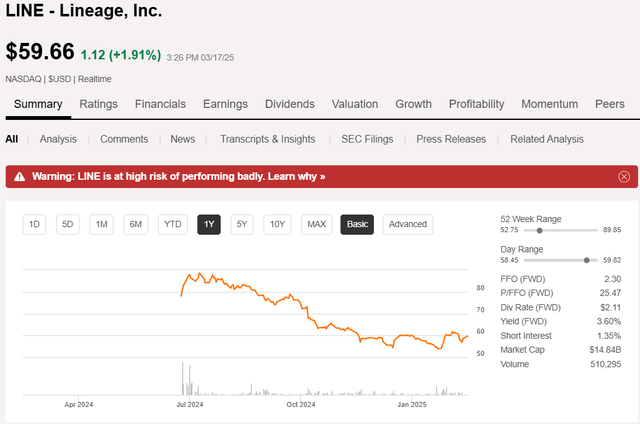
Task: Switch chart to 5Y range
Action: (242, 224)
